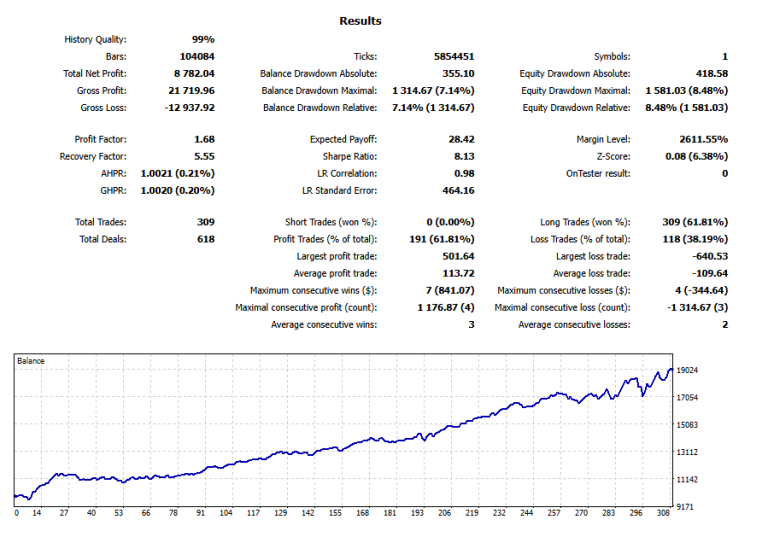Select AHPR value 1.0021 (0.21%)
The height and width of the screenshot is (537, 768).
point(178,174)
